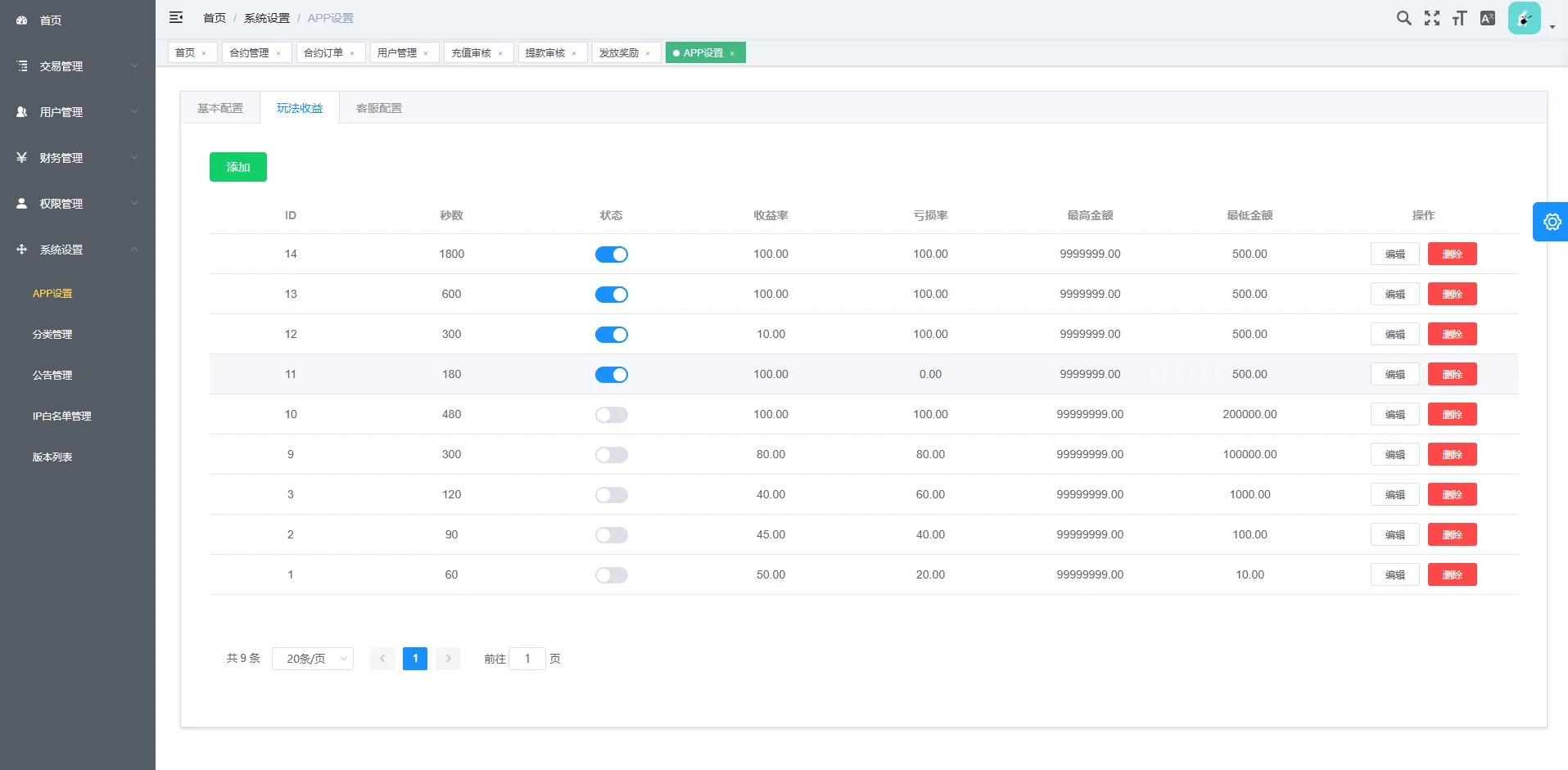The width and height of the screenshot is (1568, 770).
Task: Turn off status switch for ID 12
Action: click(612, 334)
